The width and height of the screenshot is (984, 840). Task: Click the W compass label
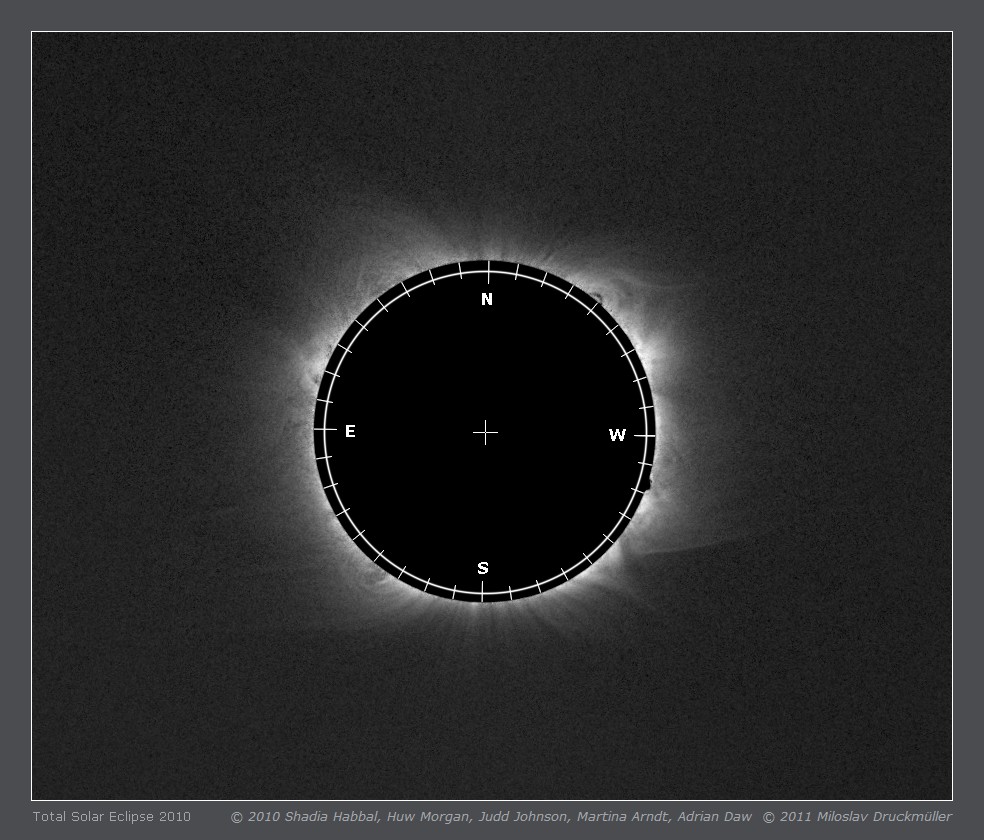617,435
